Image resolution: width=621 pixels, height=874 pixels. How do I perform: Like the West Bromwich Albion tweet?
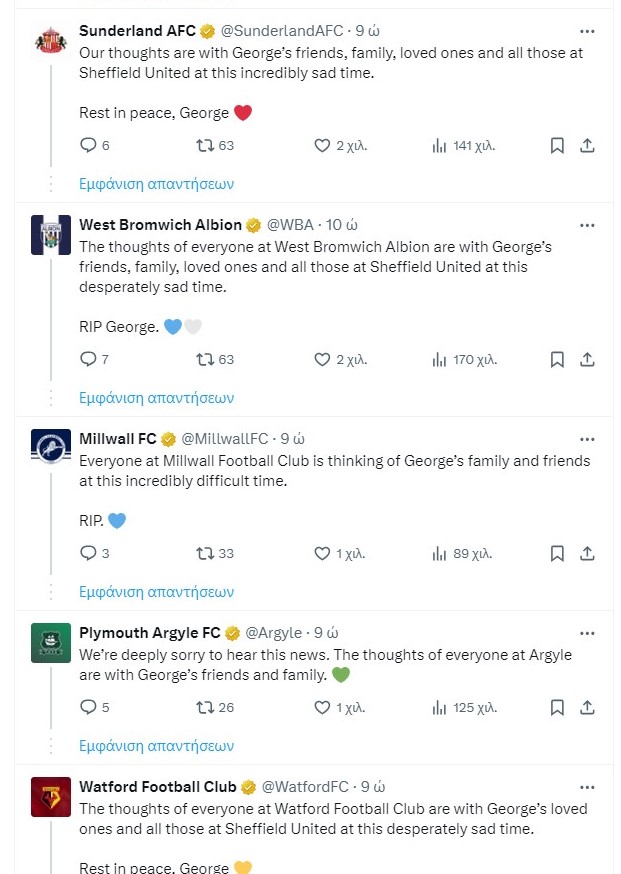pos(340,360)
